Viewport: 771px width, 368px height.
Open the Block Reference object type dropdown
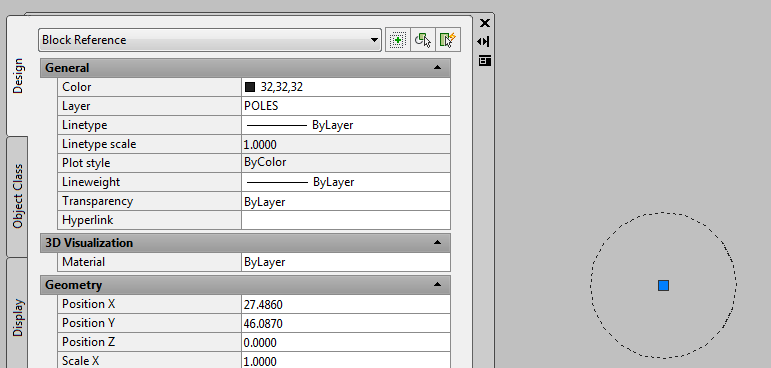pyautogui.click(x=210, y=40)
